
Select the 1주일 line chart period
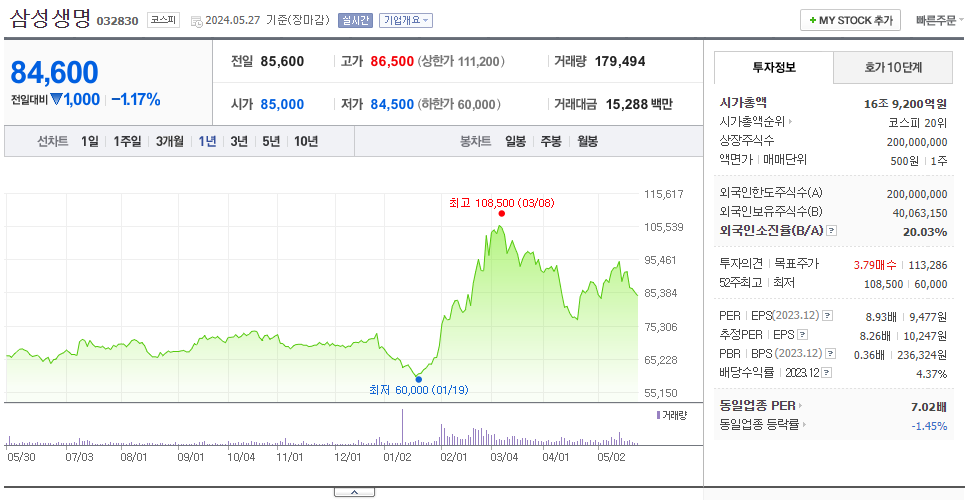pos(127,141)
